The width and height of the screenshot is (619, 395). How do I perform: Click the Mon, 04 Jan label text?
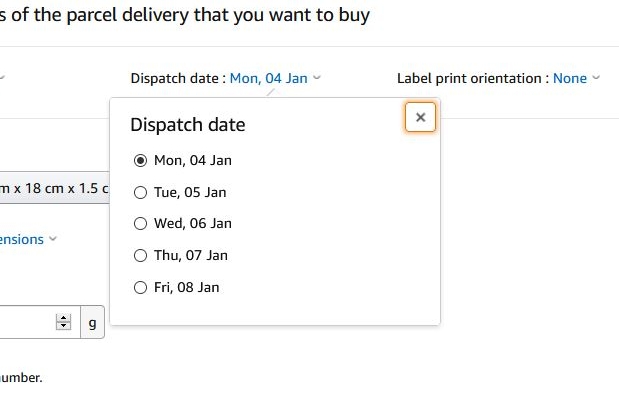point(193,161)
